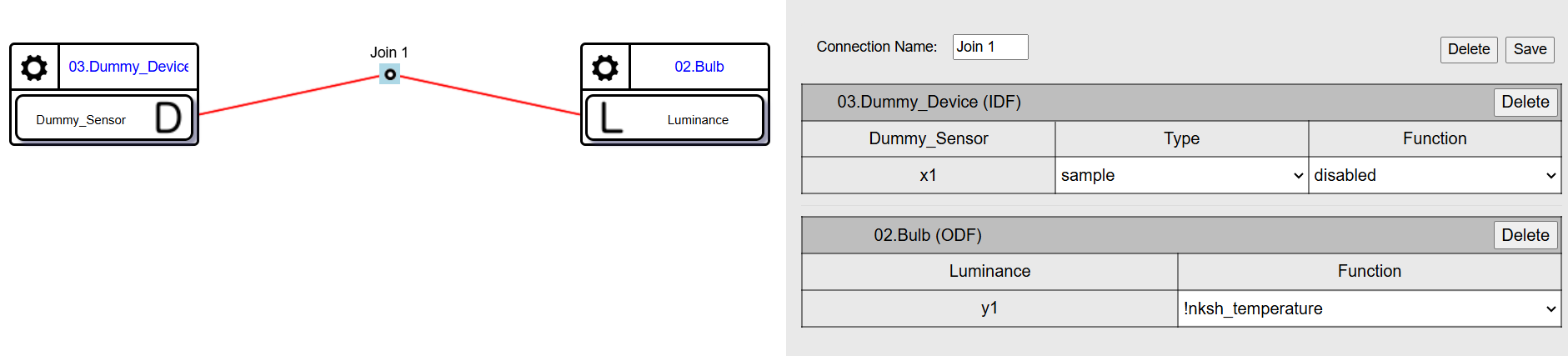Click the Join 1 label above the node
The height and width of the screenshot is (356, 1568).
coord(389,53)
